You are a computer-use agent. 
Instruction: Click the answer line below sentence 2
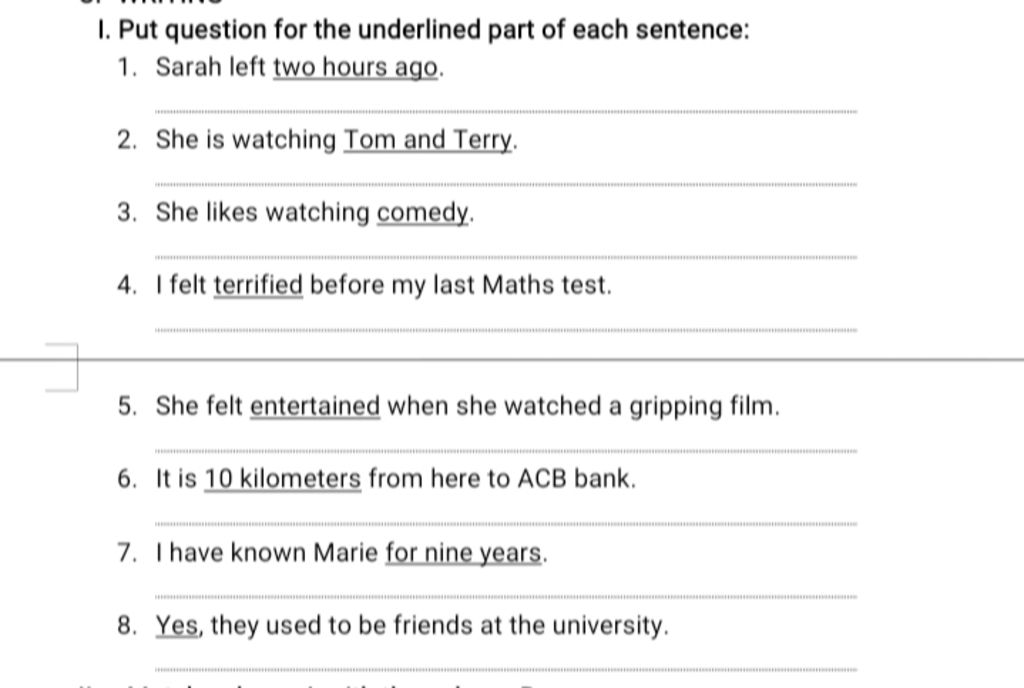(x=506, y=185)
